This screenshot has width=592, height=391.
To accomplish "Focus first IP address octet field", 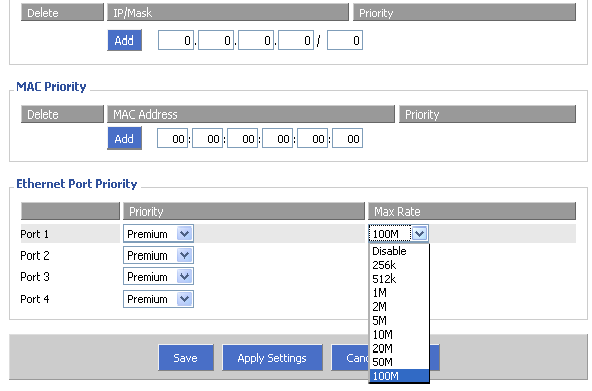I will [176, 40].
